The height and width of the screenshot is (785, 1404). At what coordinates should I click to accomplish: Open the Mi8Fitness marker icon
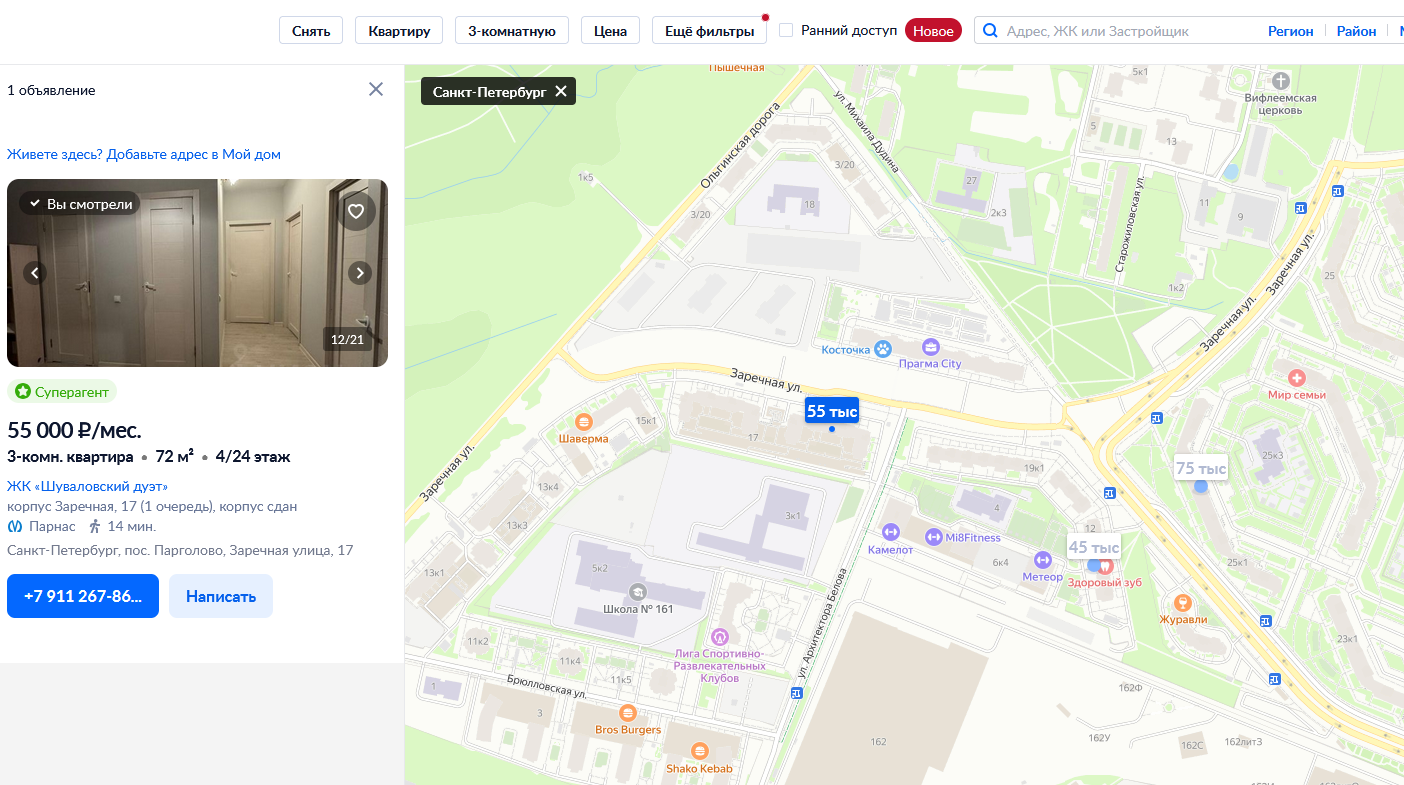pos(934,537)
